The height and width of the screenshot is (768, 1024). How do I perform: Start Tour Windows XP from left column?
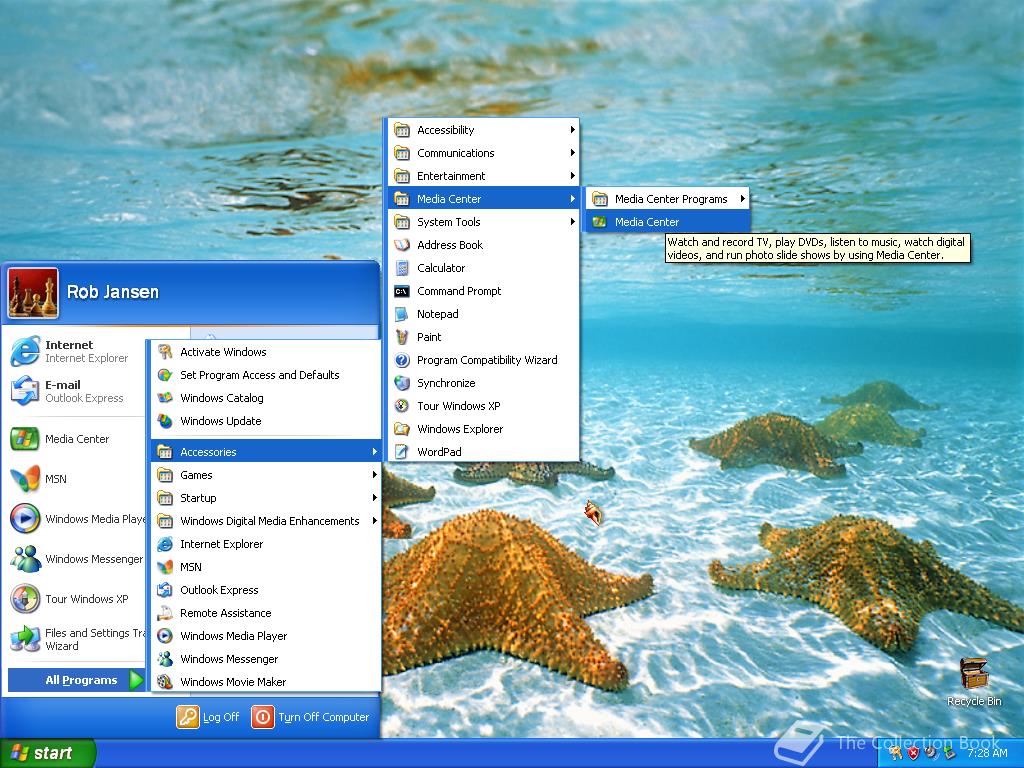[x=73, y=599]
